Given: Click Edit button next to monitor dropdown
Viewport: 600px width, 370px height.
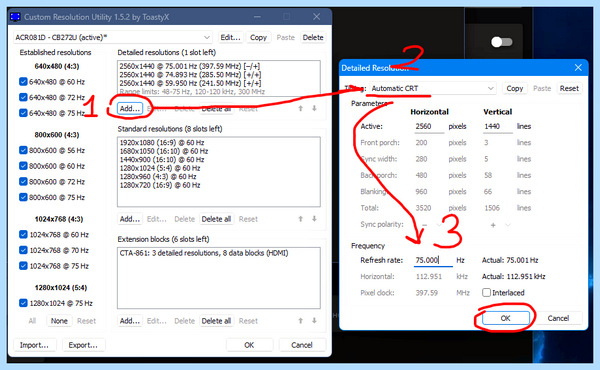Looking at the screenshot, I should [x=230, y=37].
